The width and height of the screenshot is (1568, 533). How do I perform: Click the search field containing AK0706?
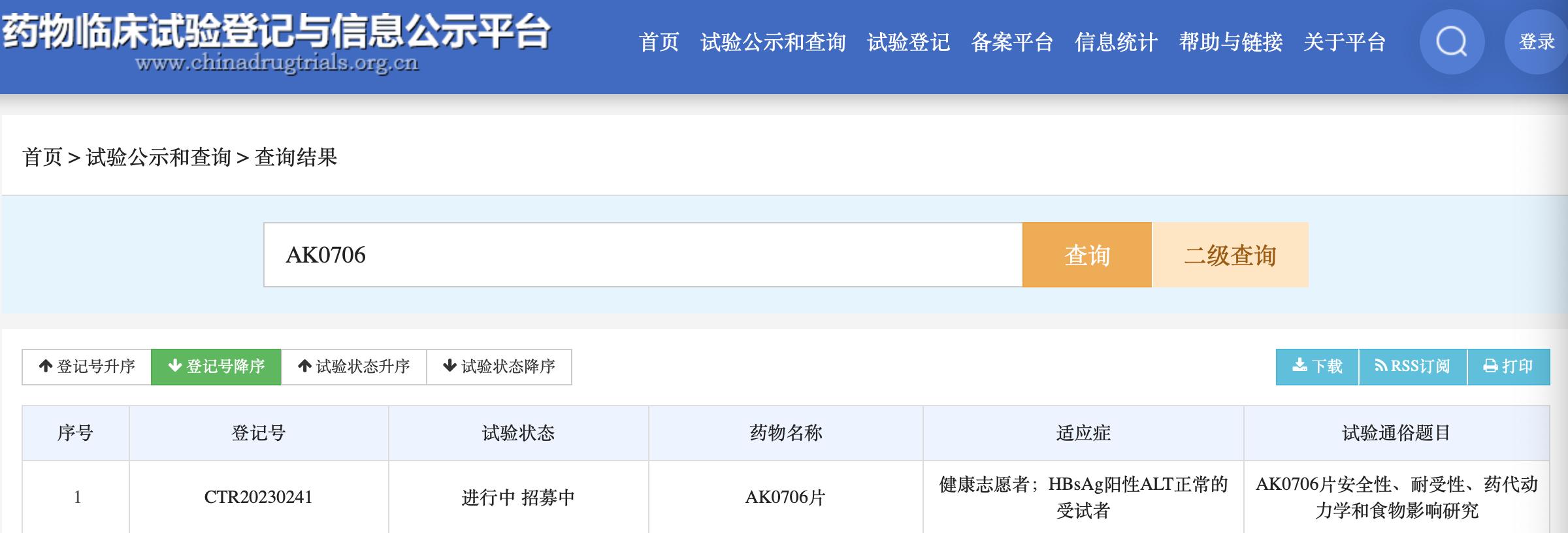tap(642, 255)
